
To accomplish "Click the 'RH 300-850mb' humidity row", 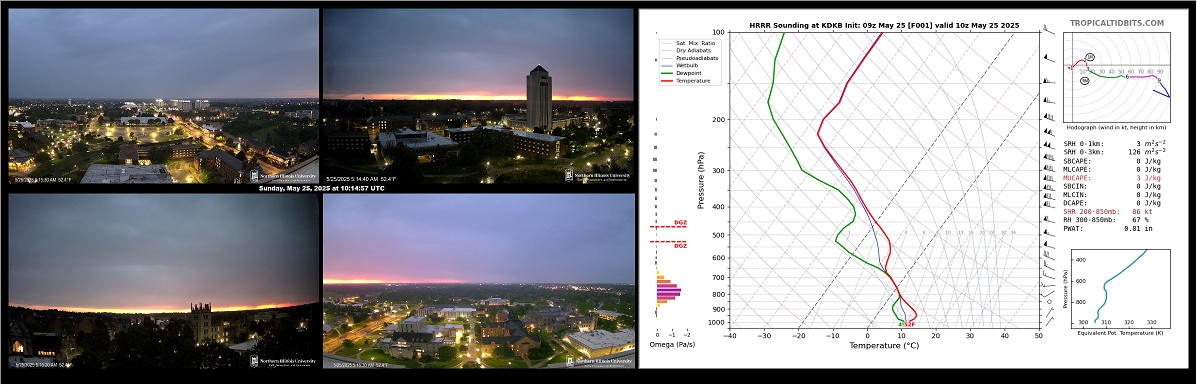I will click(1107, 220).
